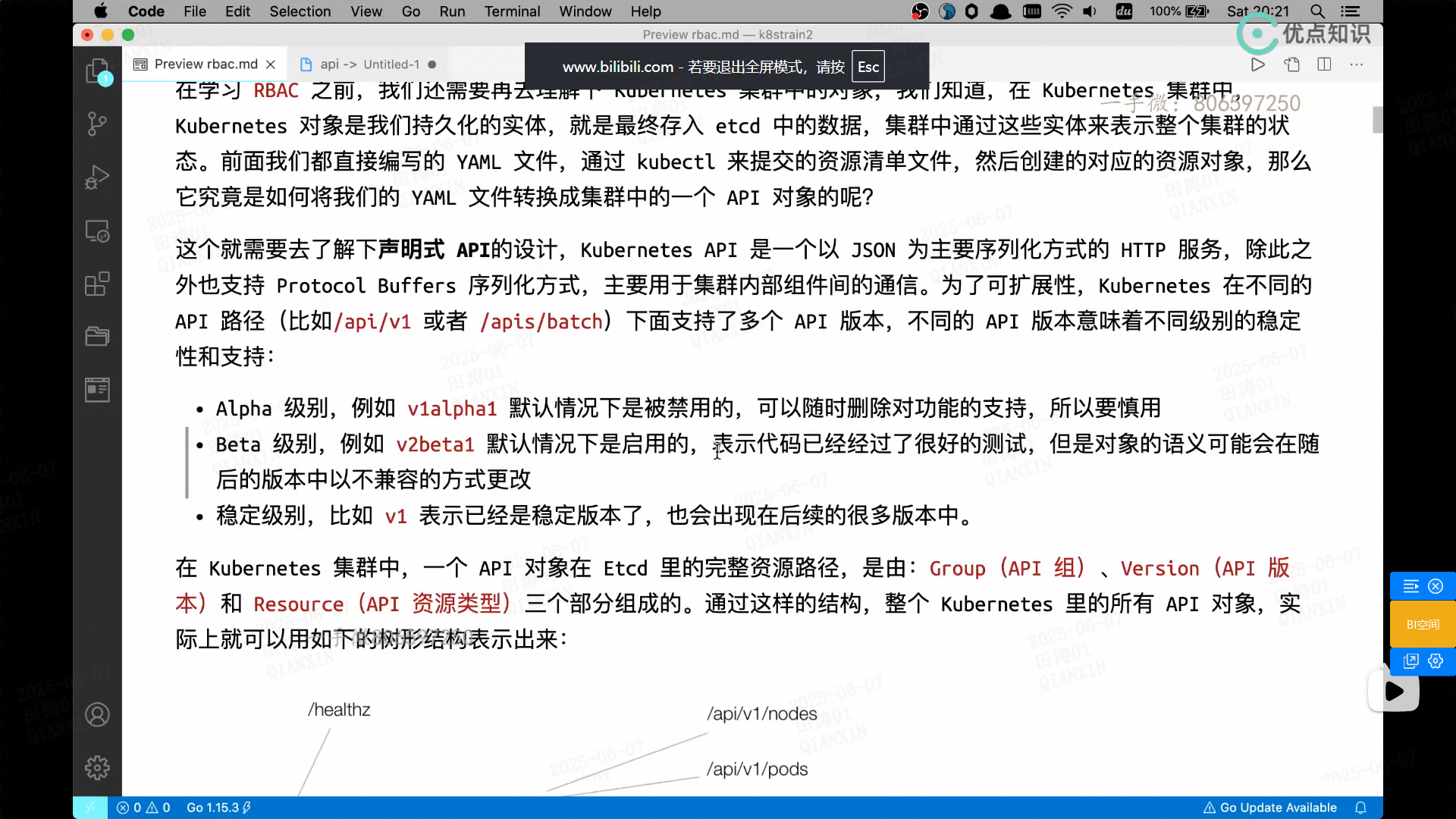The image size is (1456, 819).
Task: Open the Explorer view in activity bar
Action: pos(97,72)
